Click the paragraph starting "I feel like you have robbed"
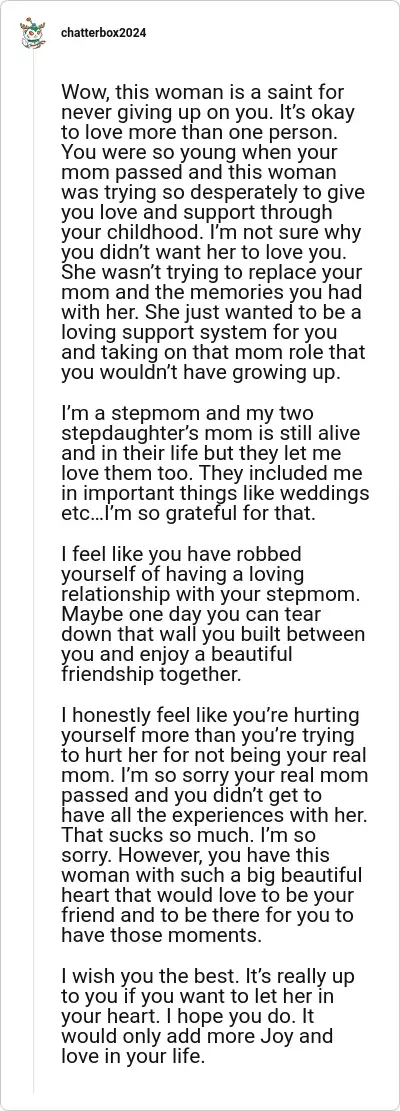The height and width of the screenshot is (1111, 400). pyautogui.click(x=212, y=613)
